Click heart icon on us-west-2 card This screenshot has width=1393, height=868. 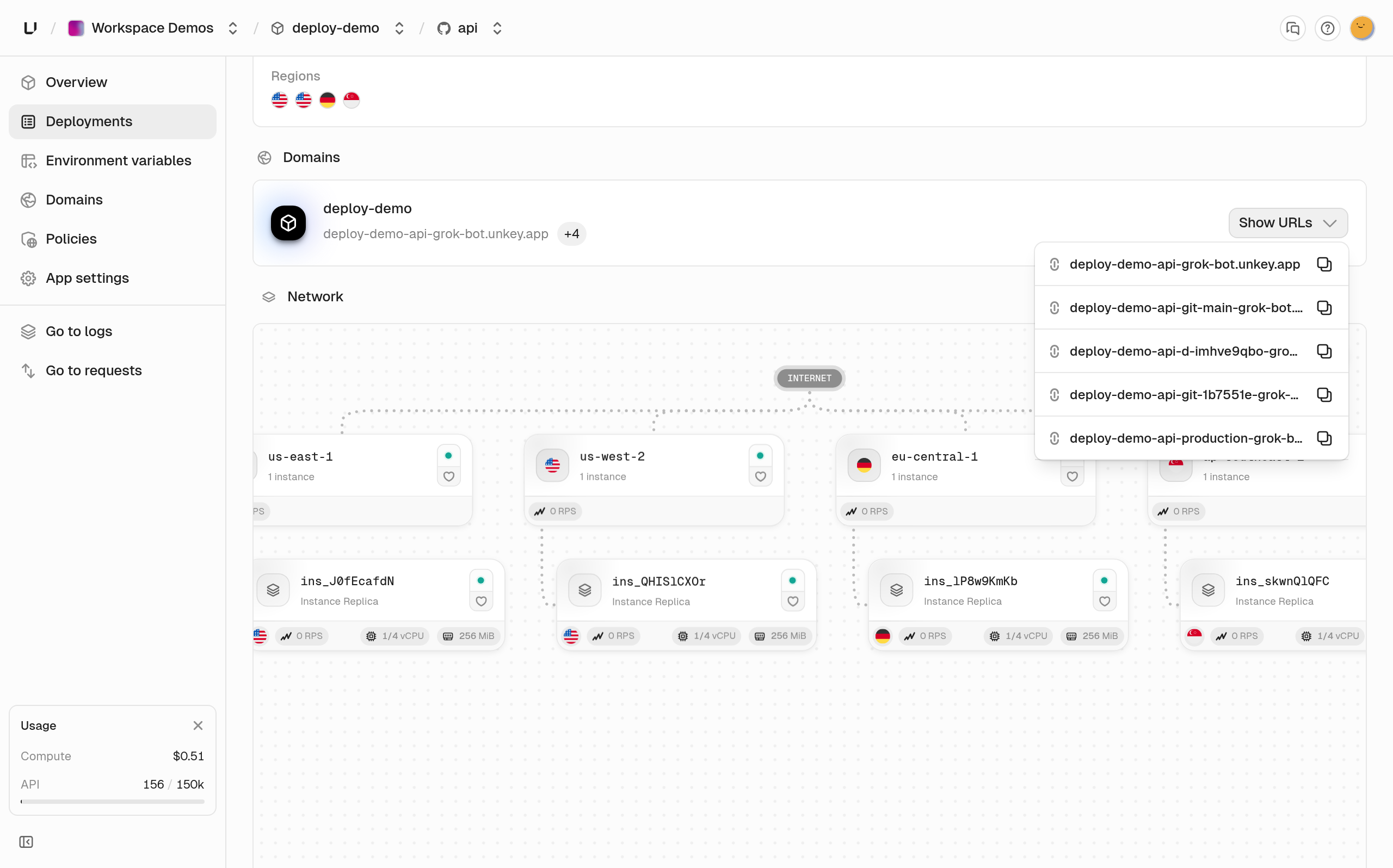pyautogui.click(x=760, y=476)
